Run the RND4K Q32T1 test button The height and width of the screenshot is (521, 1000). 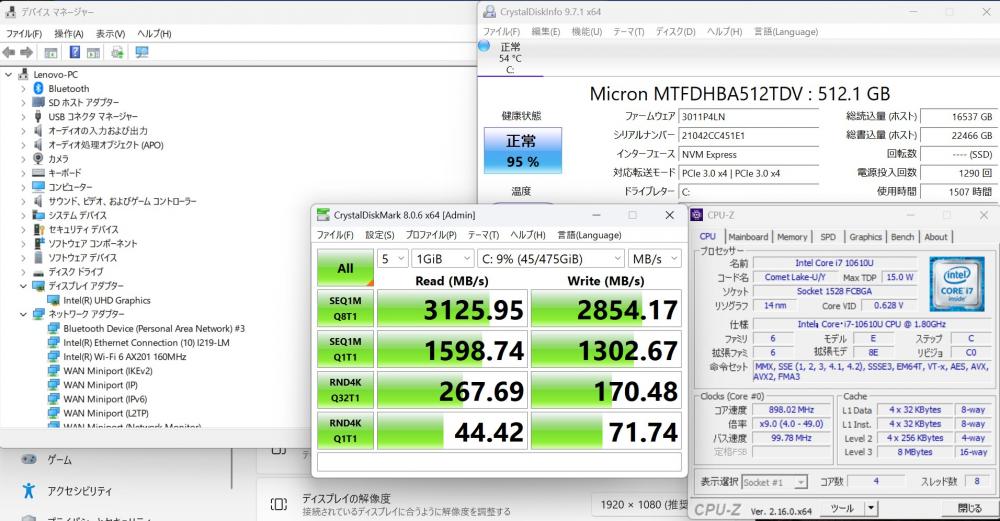coord(345,390)
